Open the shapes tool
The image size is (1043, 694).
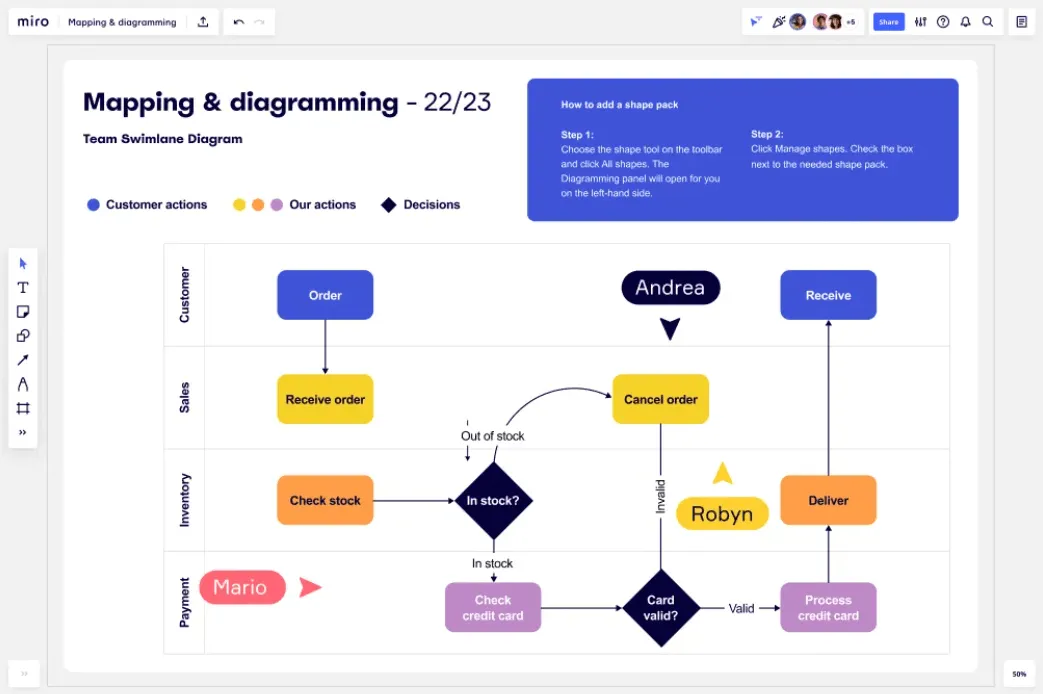point(23,335)
